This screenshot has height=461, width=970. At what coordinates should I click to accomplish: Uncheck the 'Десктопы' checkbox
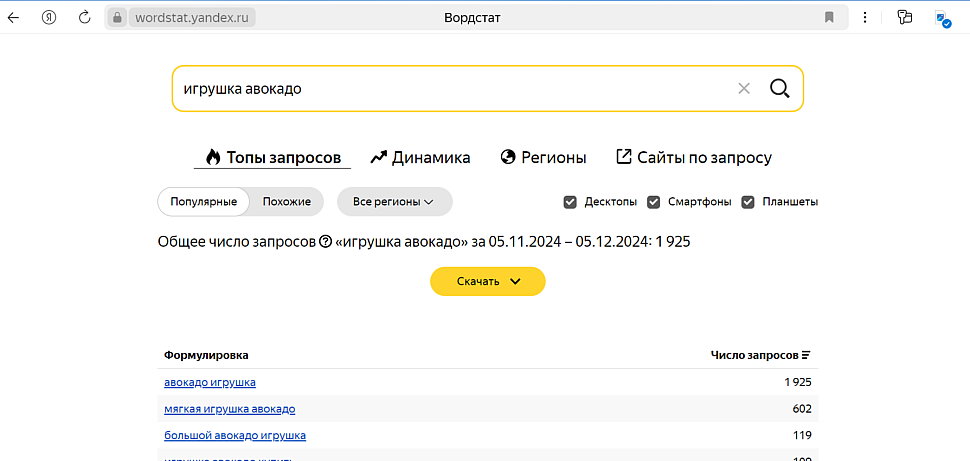point(570,202)
